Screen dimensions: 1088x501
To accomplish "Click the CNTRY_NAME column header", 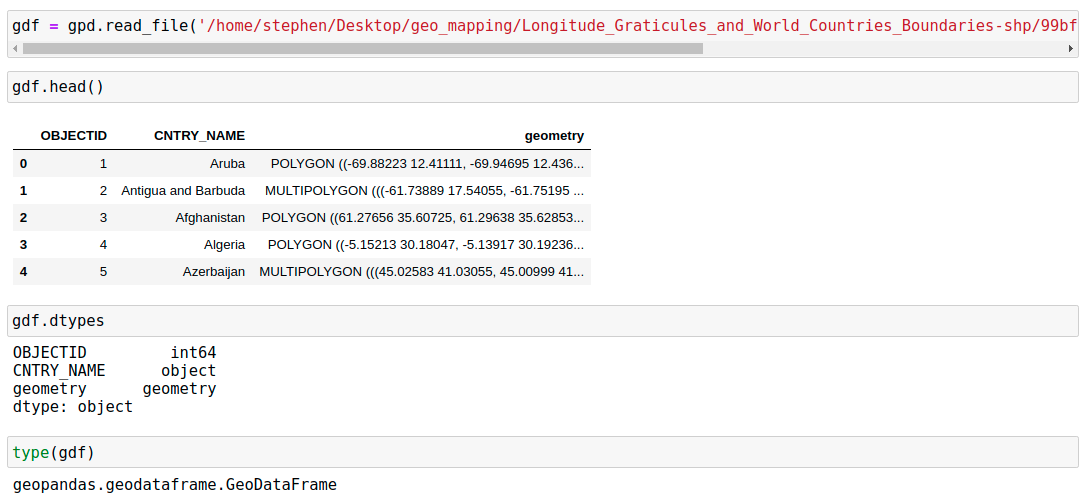I will [199, 136].
